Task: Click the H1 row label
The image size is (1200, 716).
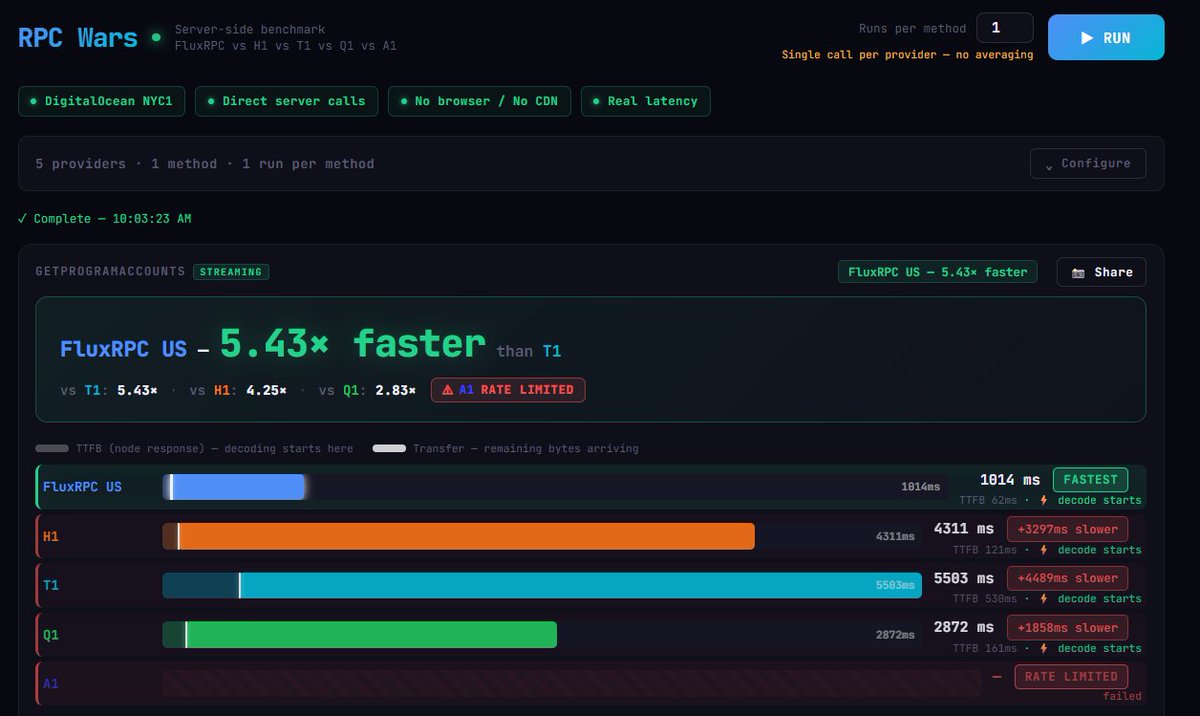Action: pyautogui.click(x=51, y=536)
